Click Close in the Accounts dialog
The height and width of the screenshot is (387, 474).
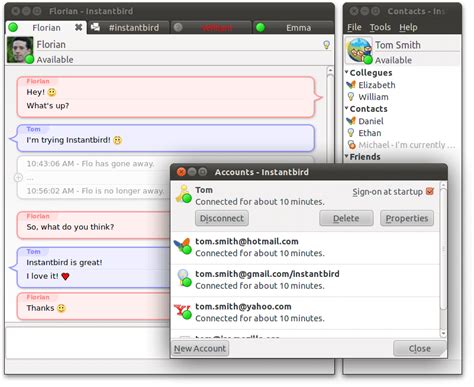coord(419,348)
